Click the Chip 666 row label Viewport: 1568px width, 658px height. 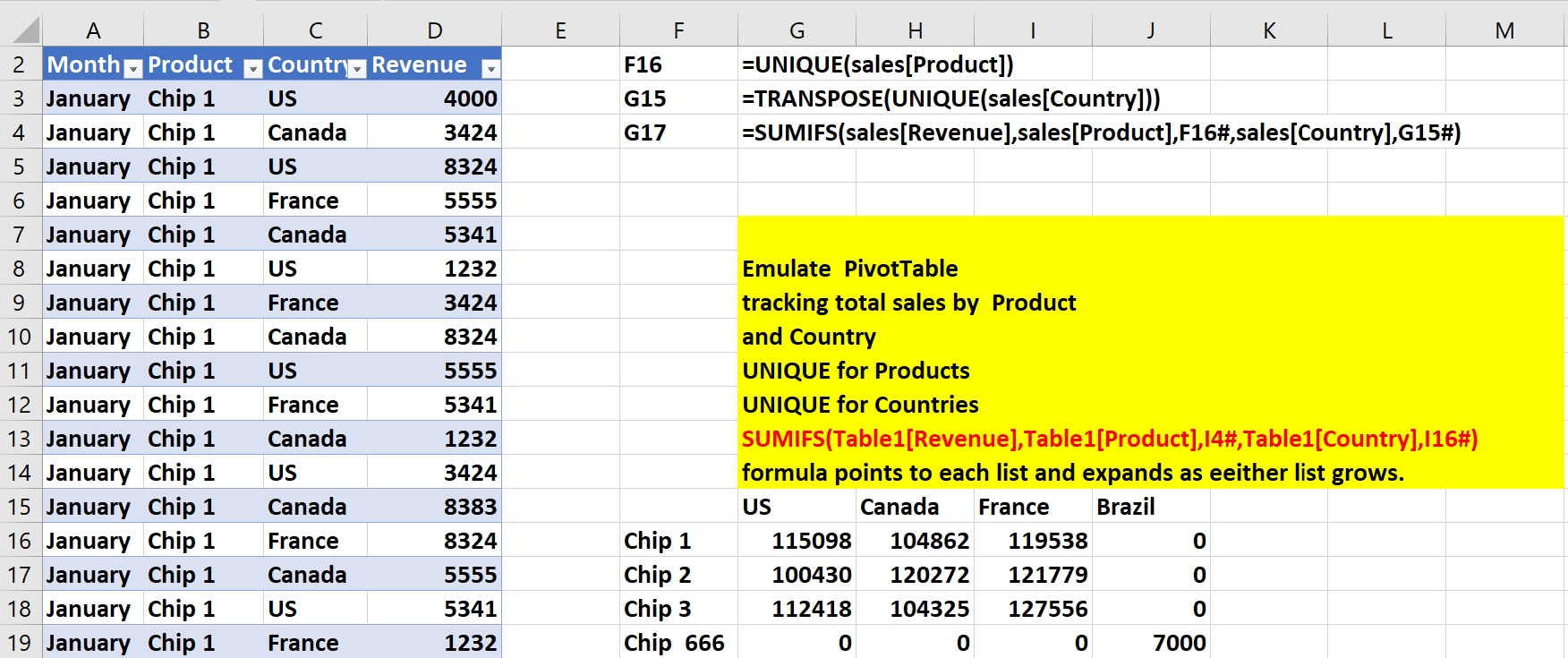674,643
